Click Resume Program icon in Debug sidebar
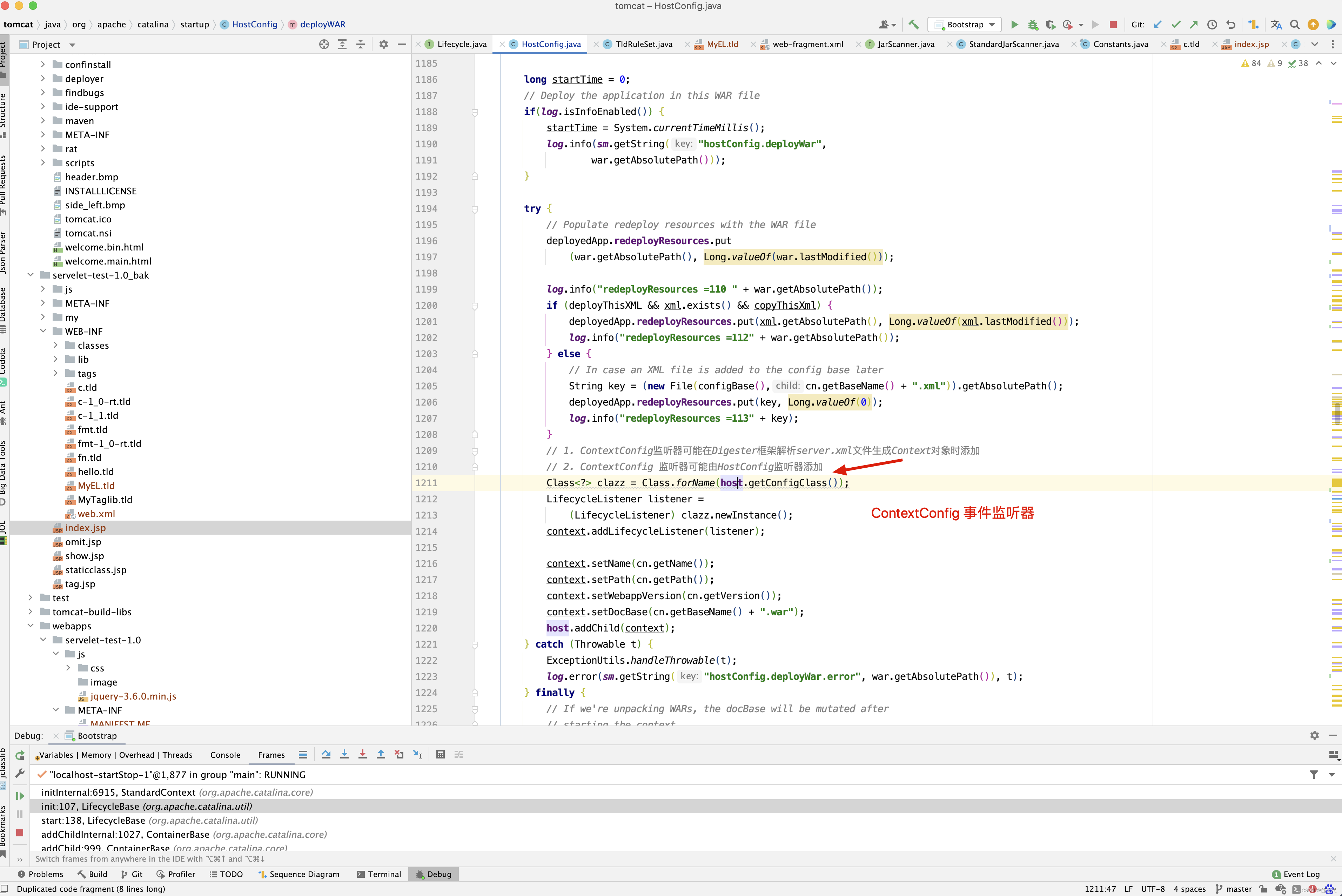Viewport: 1342px width, 896px height. 20,796
